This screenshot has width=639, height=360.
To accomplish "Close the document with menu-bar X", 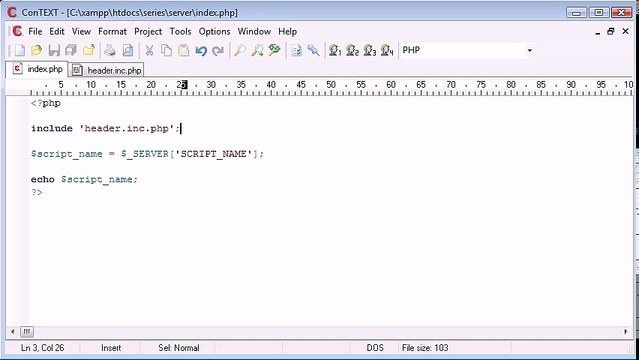I will point(625,31).
